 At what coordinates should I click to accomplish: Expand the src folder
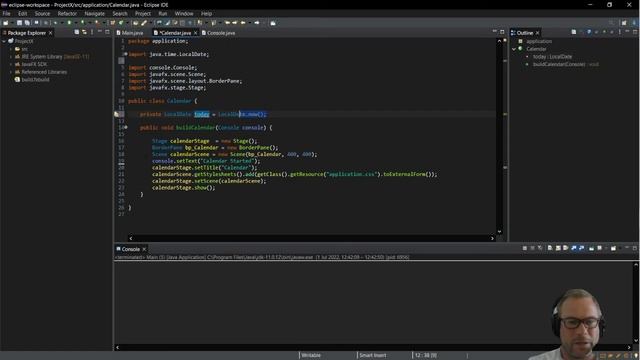11,49
